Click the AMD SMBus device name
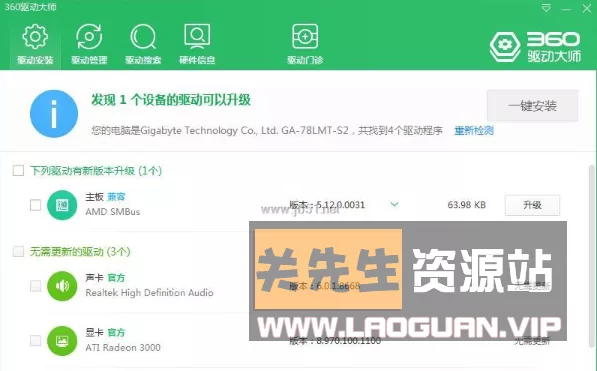Screen dimensions: 597x371 click(x=113, y=212)
